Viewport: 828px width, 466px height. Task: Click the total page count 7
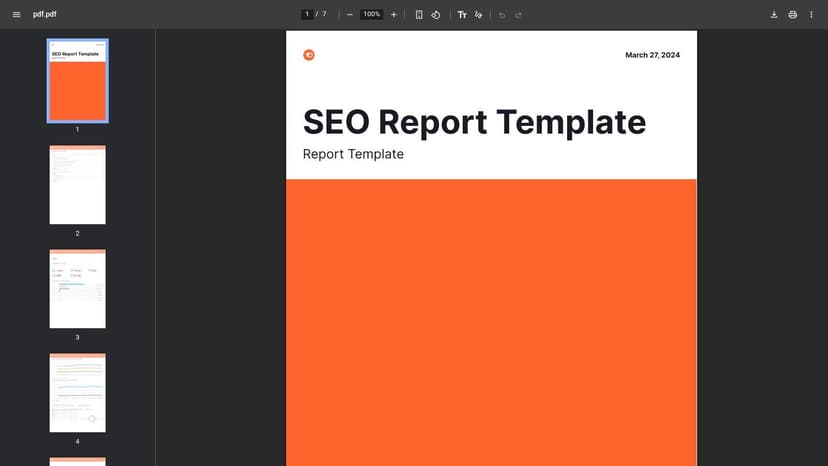[x=324, y=14]
